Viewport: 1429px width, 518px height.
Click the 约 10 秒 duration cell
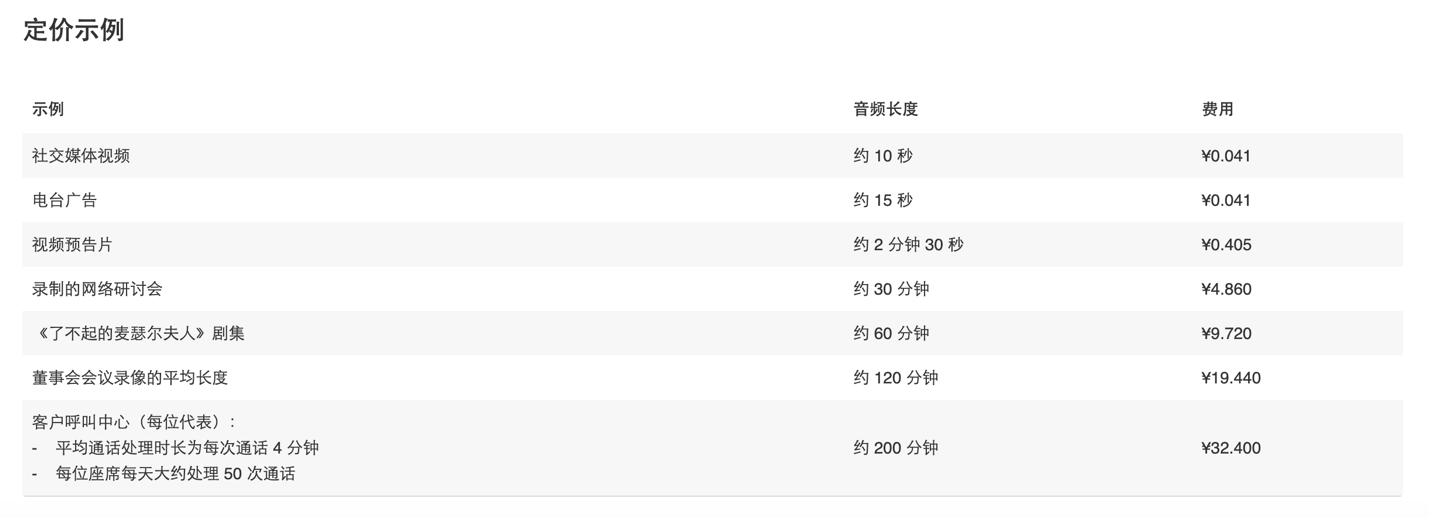point(883,155)
